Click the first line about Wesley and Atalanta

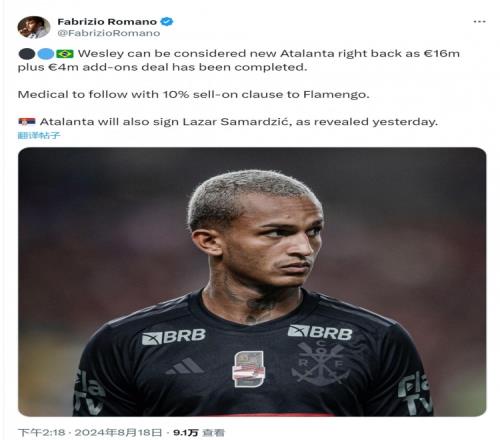(269, 54)
